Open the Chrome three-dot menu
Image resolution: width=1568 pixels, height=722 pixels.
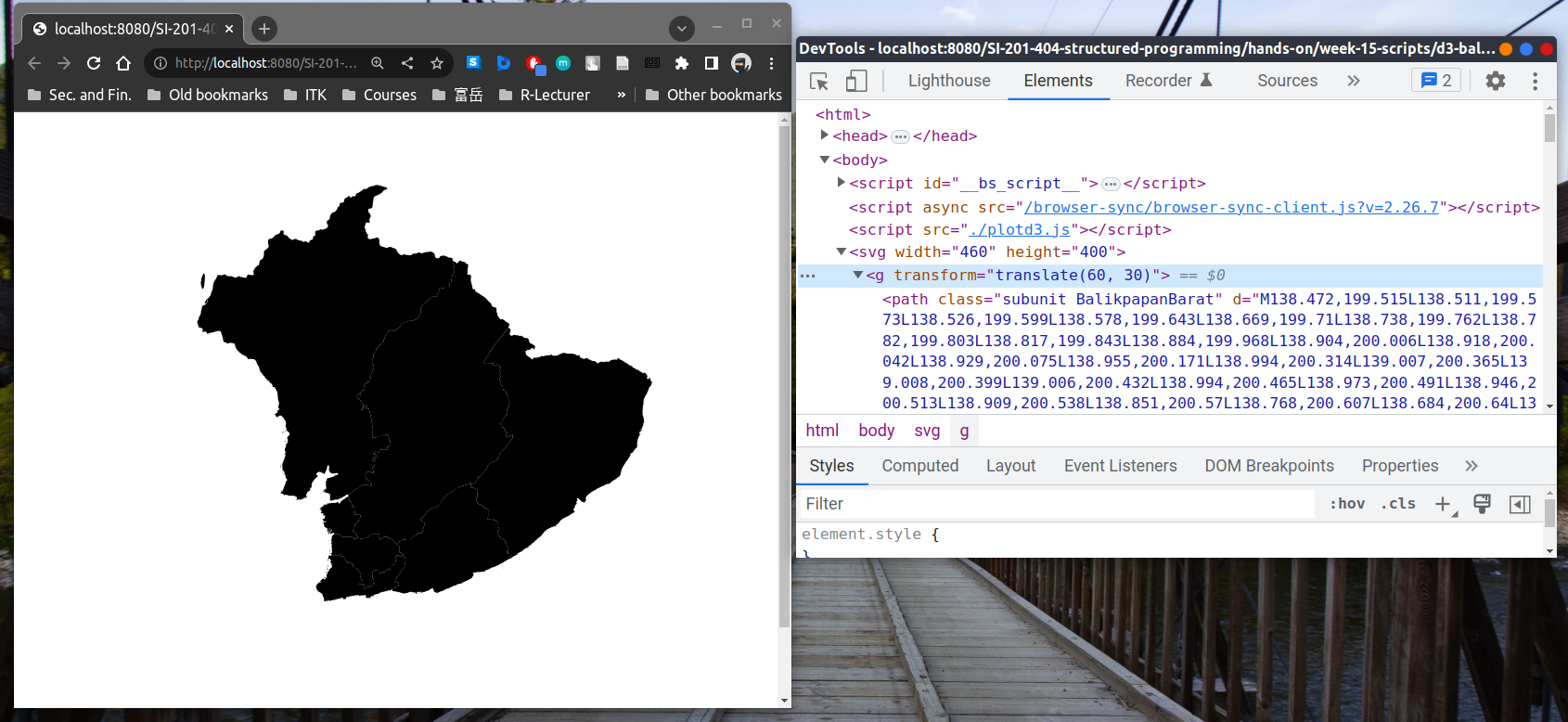tap(771, 63)
